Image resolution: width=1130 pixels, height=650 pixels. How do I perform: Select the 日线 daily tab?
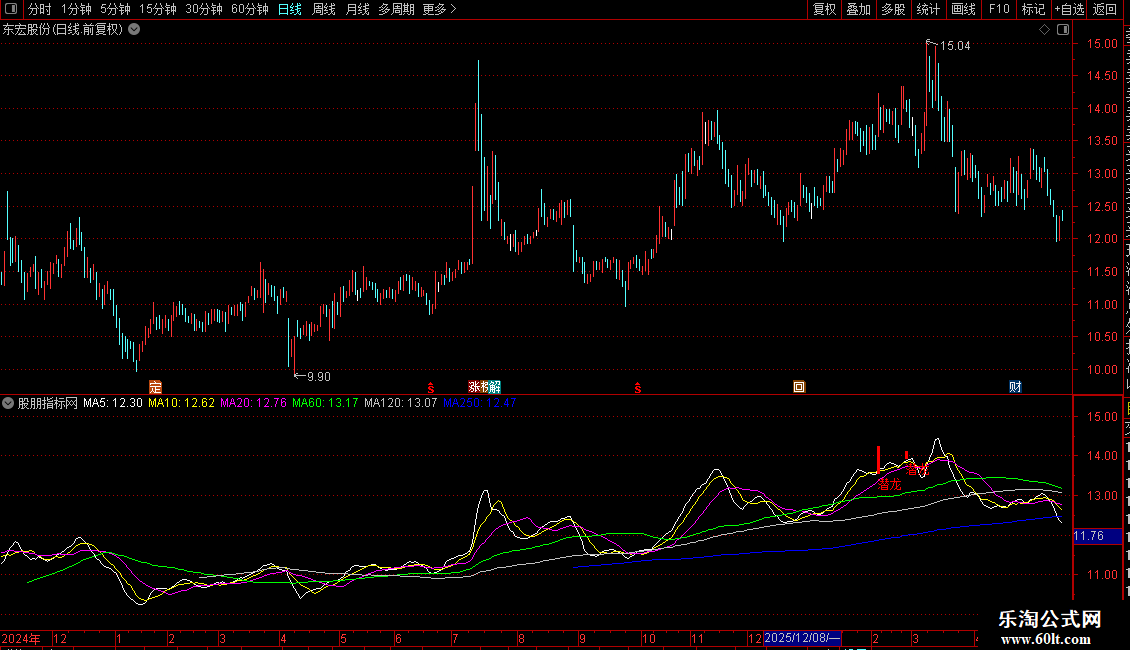[290, 9]
